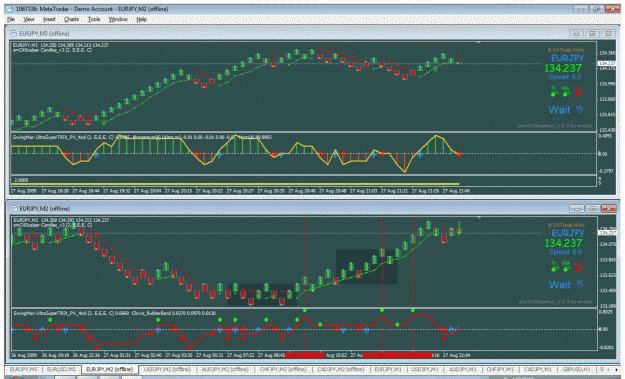Viewport: 625px width, 379px height.
Task: Close the upper EURJPY chart window
Action: pos(608,34)
